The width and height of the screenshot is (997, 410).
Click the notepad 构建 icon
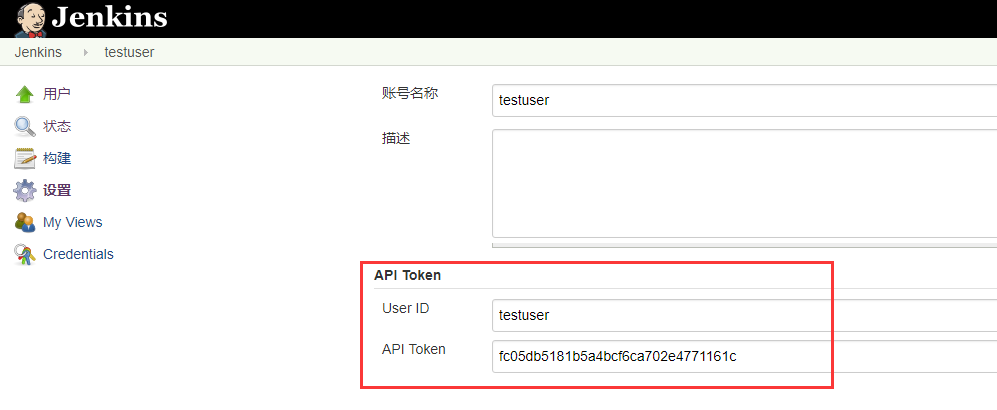pyautogui.click(x=25, y=159)
